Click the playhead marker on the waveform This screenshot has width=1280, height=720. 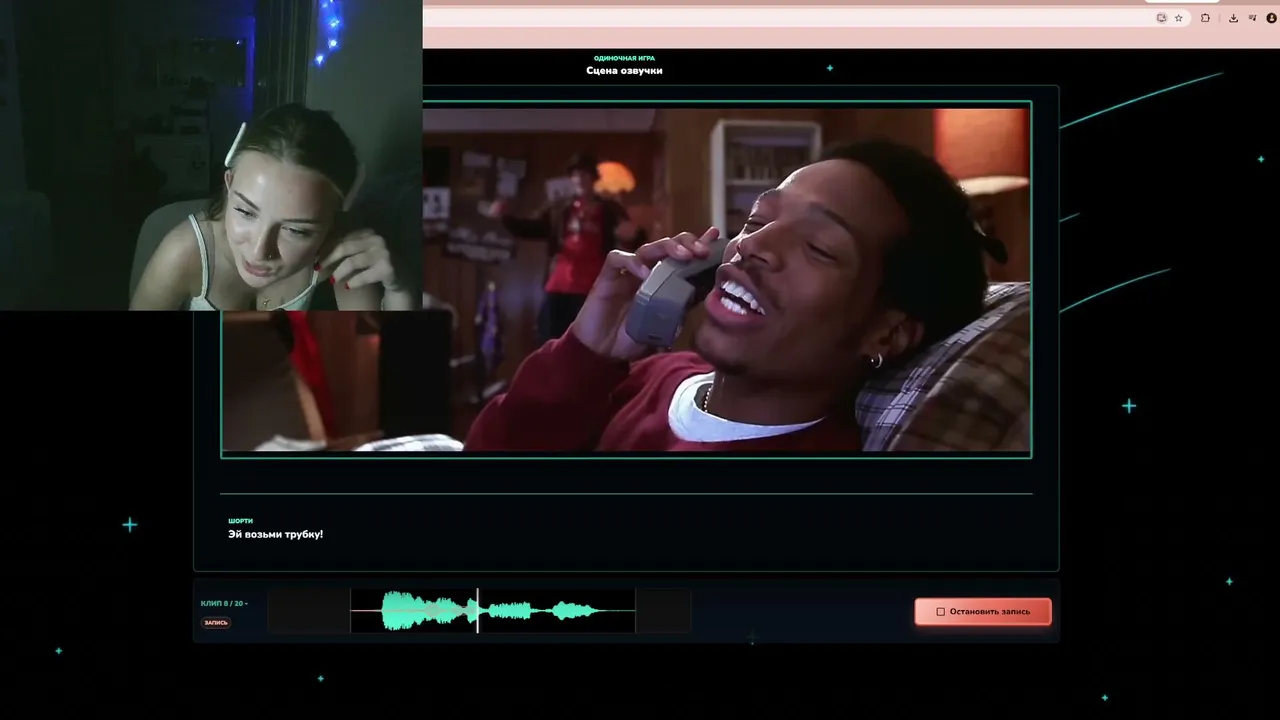477,610
